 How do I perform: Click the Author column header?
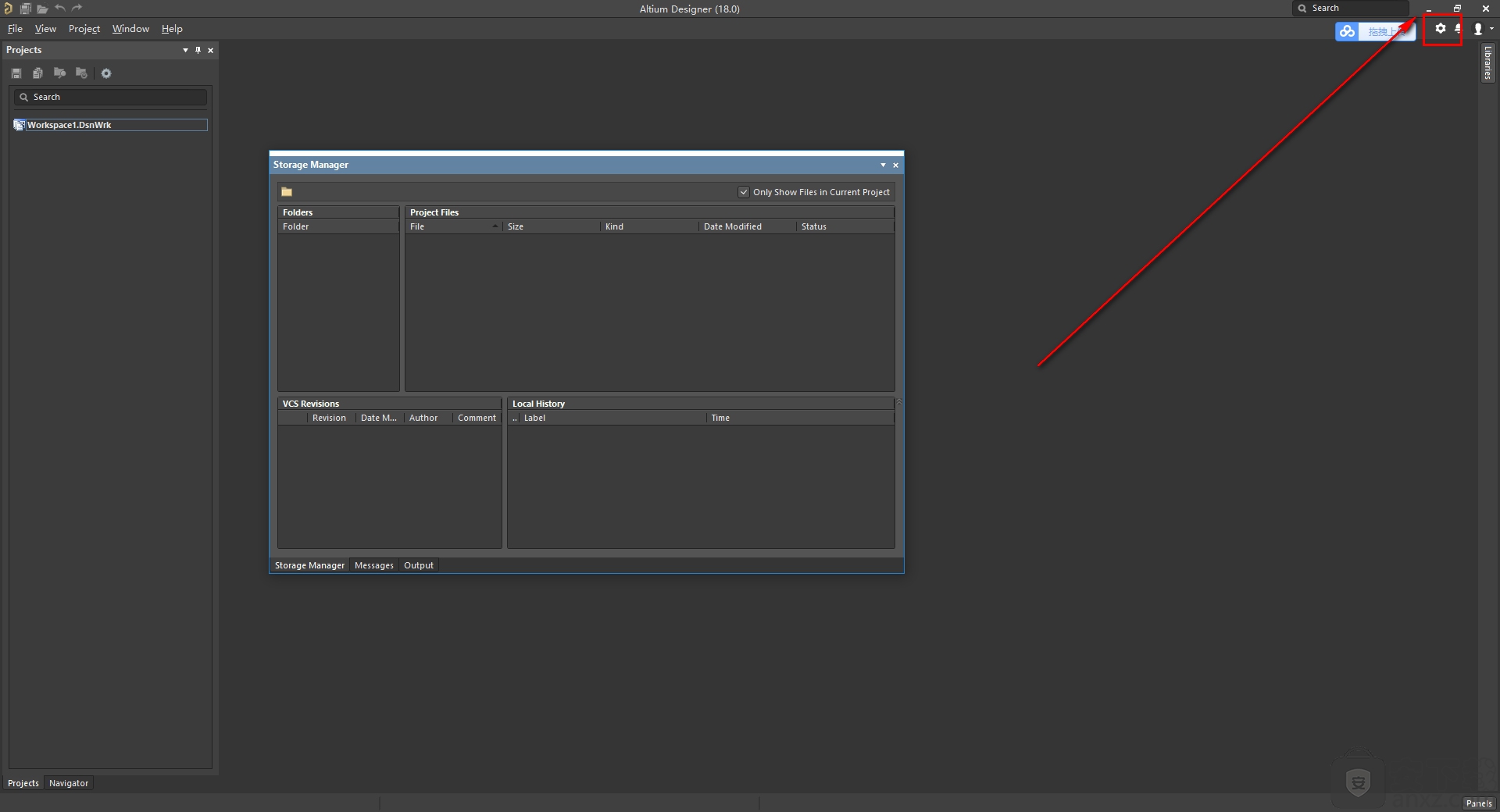click(427, 418)
